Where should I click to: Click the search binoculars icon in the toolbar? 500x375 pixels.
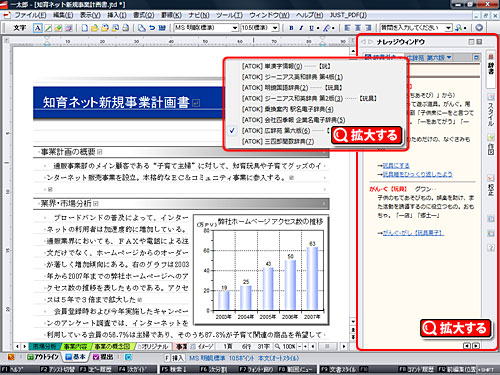click(x=459, y=28)
